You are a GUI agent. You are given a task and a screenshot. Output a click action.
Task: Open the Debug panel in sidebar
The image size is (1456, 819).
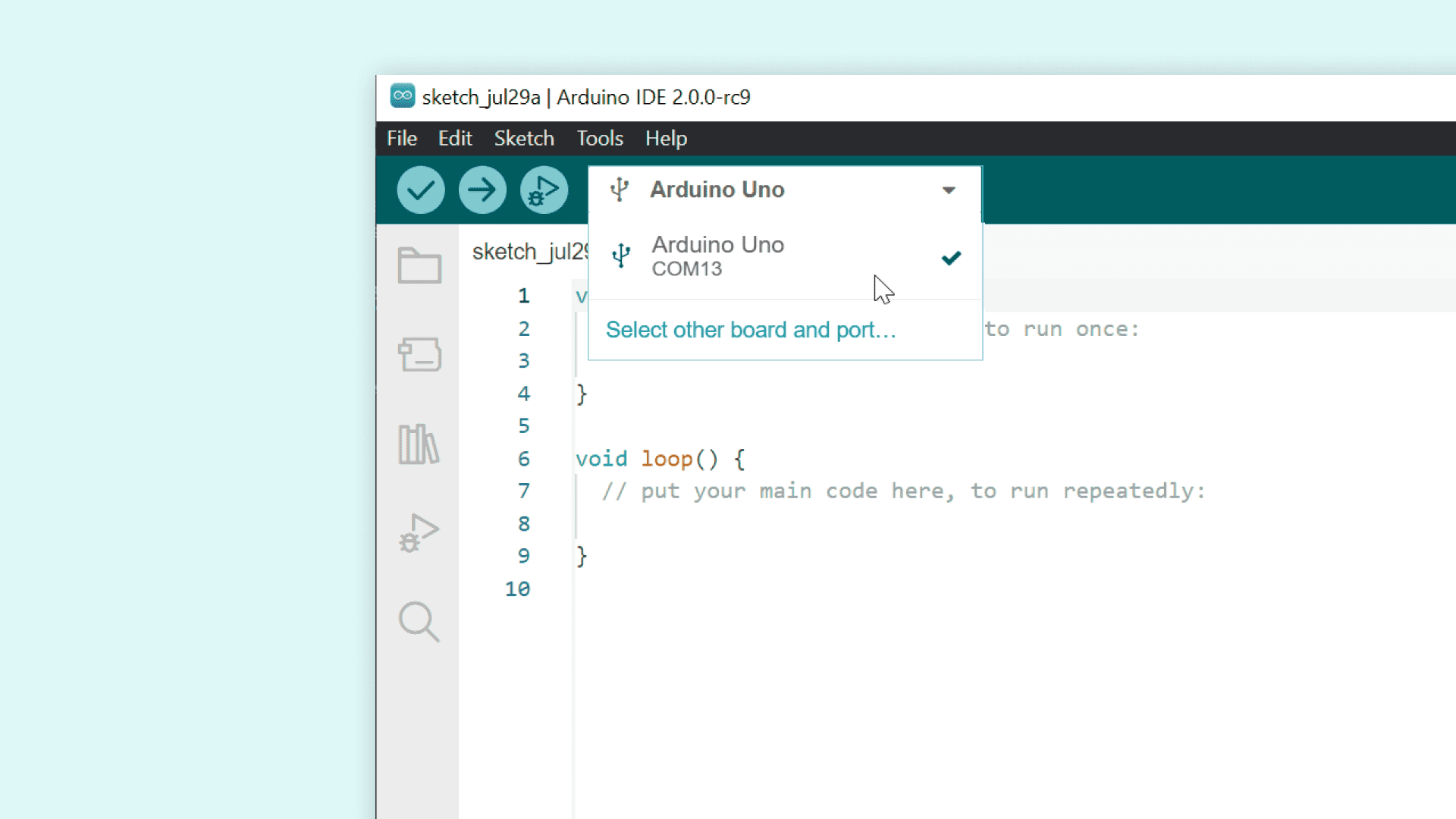tap(419, 533)
